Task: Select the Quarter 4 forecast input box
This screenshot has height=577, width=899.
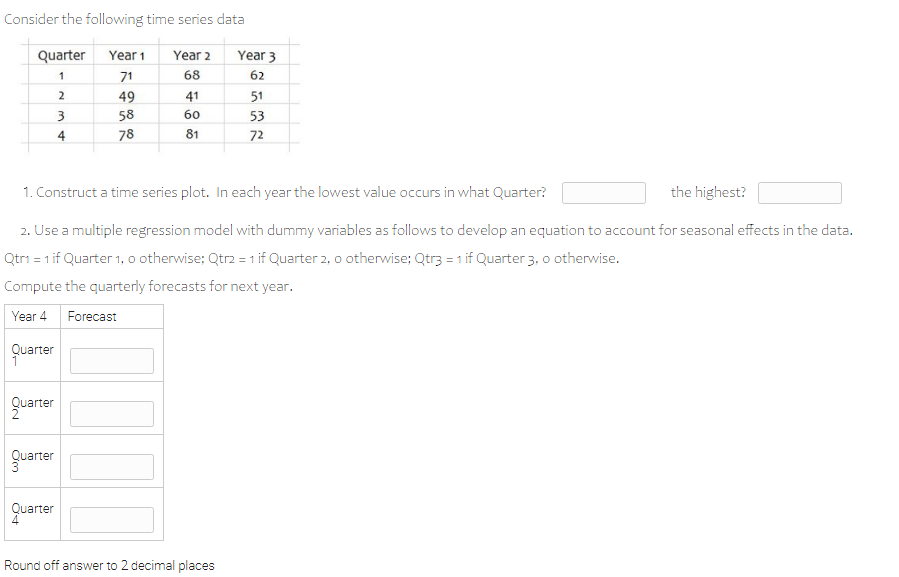Action: pyautogui.click(x=111, y=517)
